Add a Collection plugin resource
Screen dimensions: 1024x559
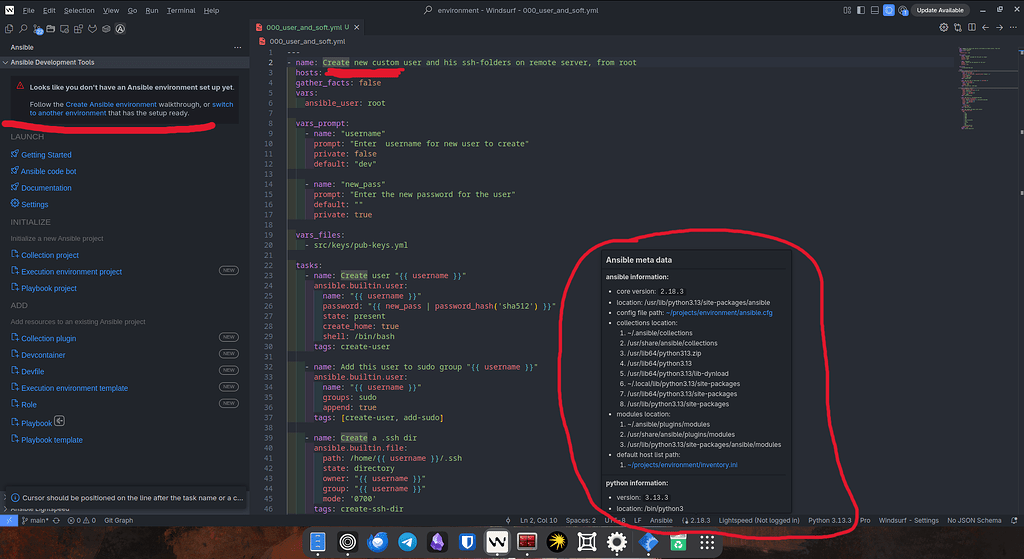48,338
